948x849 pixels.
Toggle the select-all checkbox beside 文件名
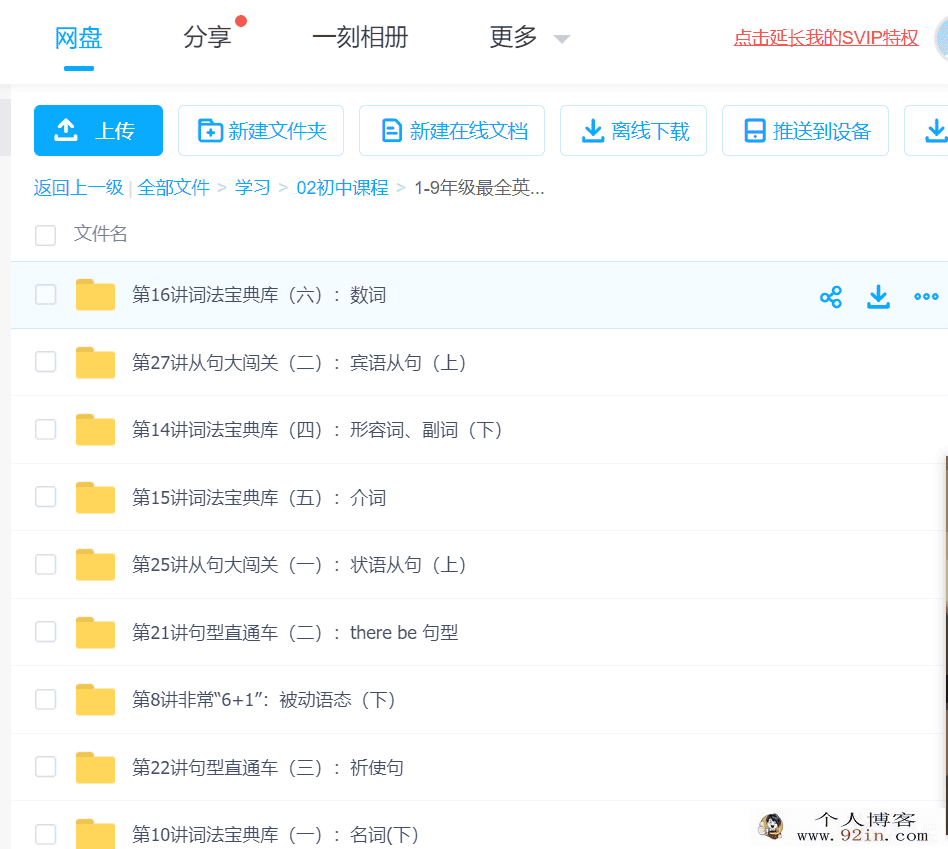45,235
